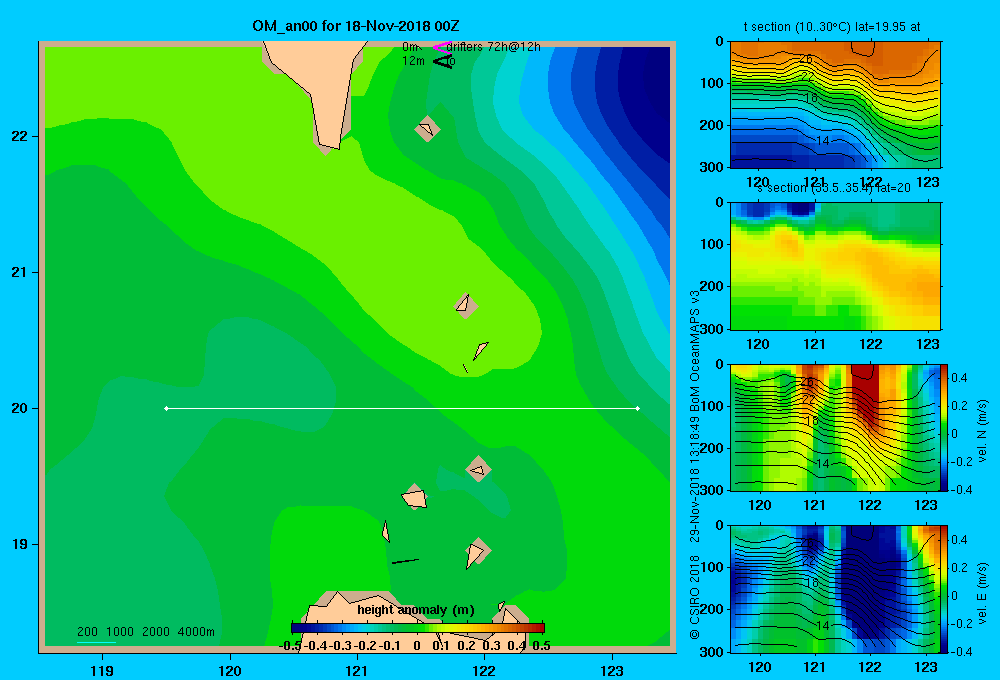
Task: Click latitude label '21' on the main map
Action: coord(20,272)
